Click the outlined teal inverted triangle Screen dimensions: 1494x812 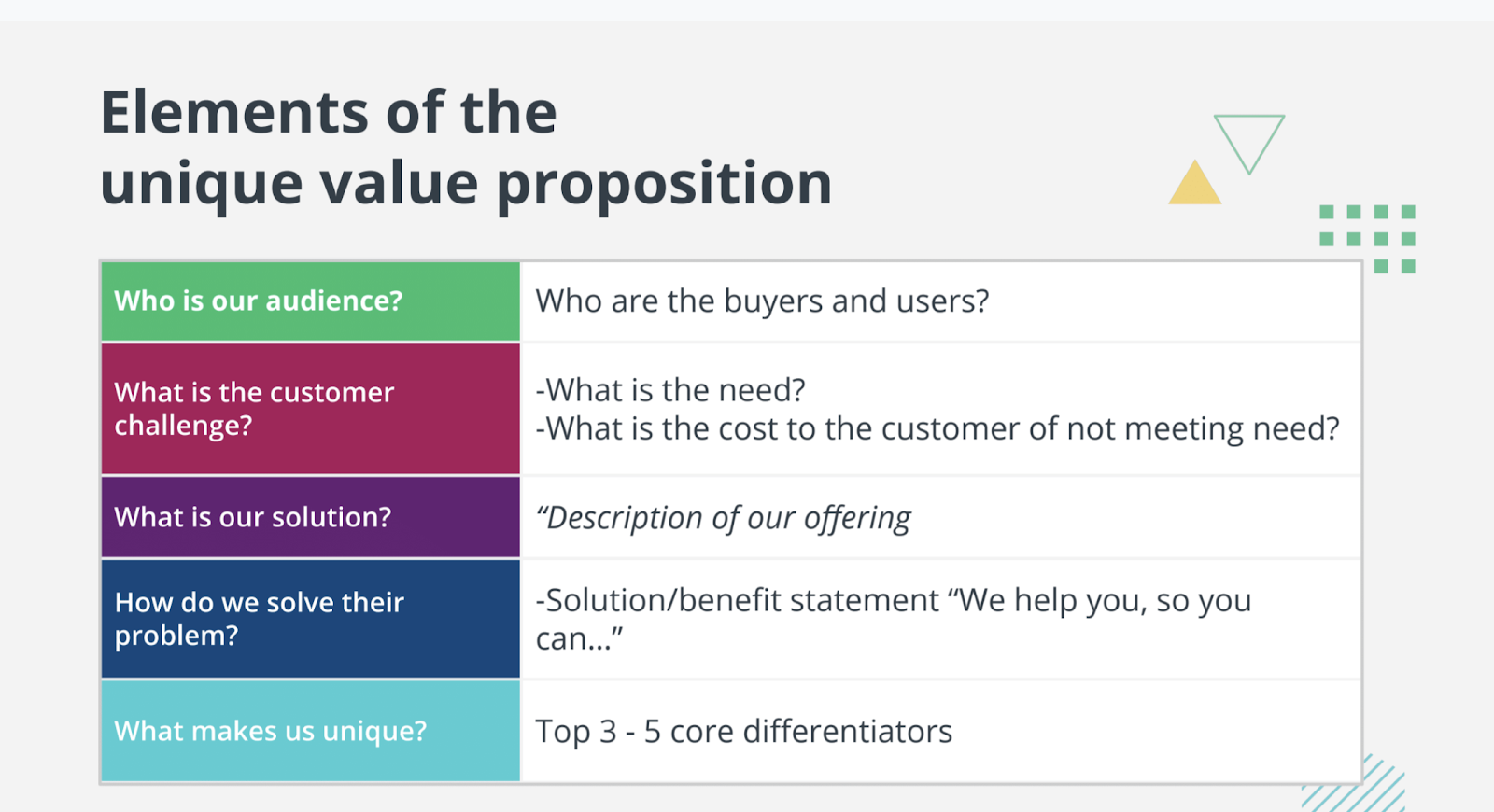[1248, 137]
